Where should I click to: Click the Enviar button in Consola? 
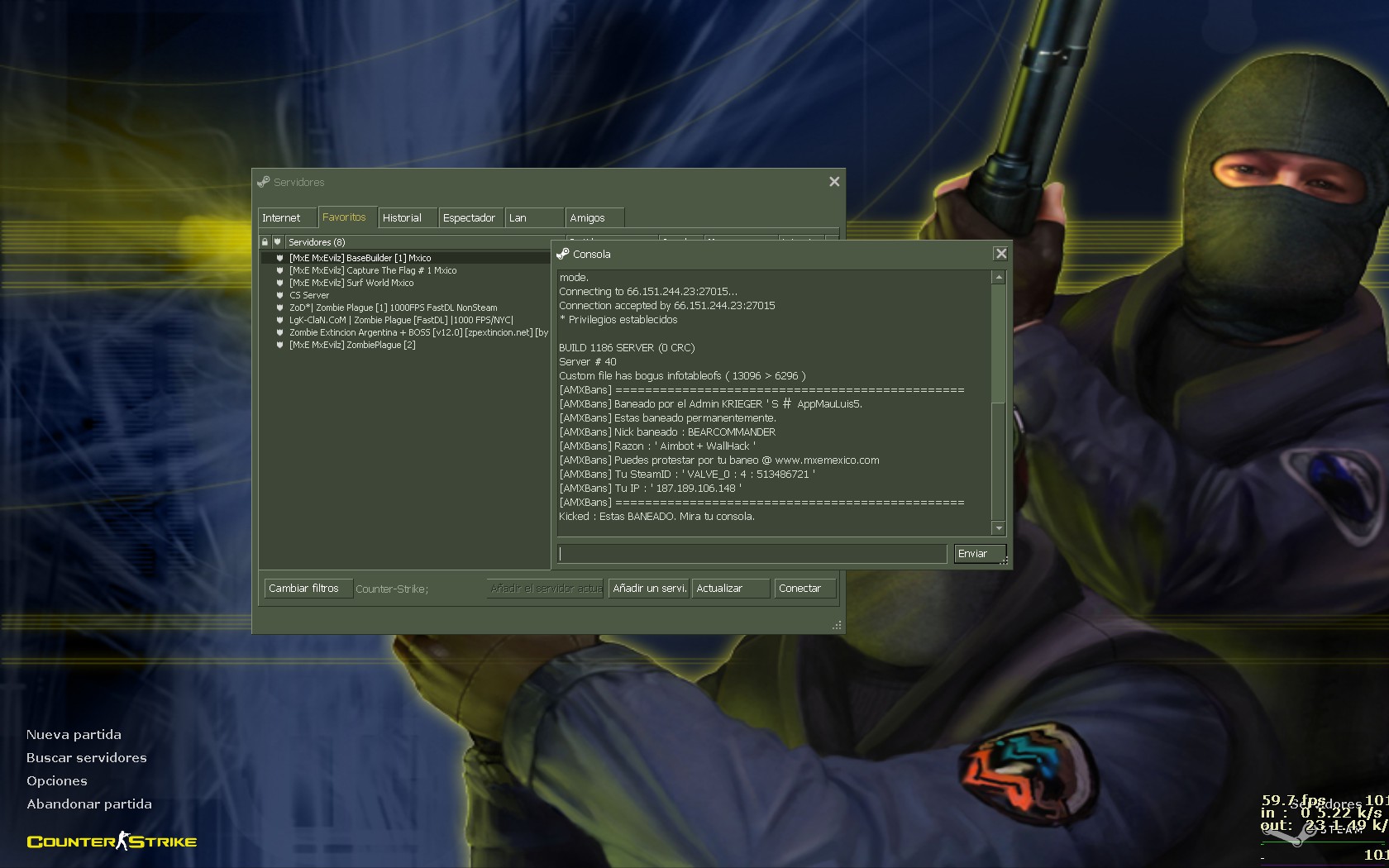(x=980, y=554)
